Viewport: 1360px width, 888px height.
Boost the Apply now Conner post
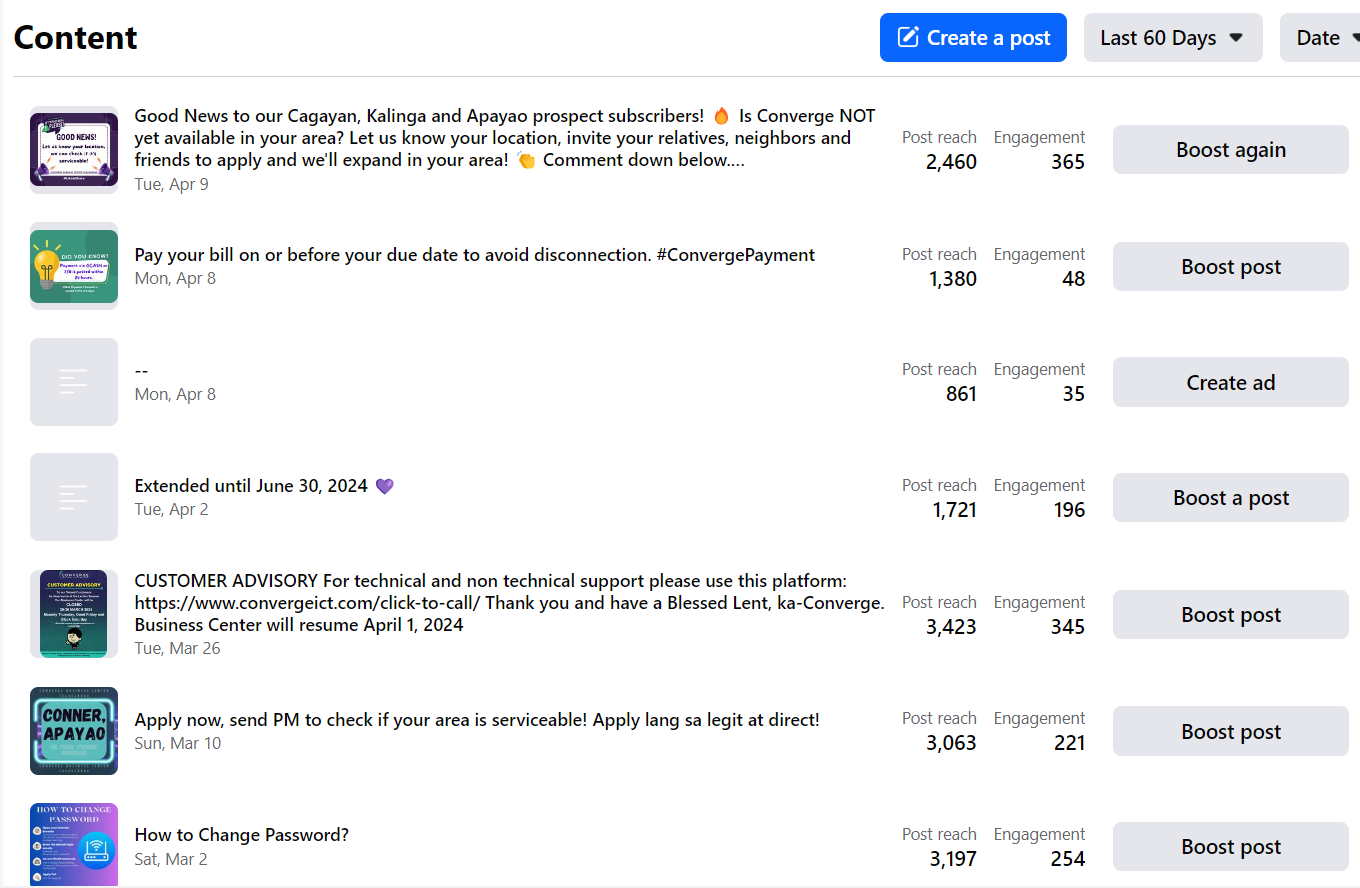1230,732
